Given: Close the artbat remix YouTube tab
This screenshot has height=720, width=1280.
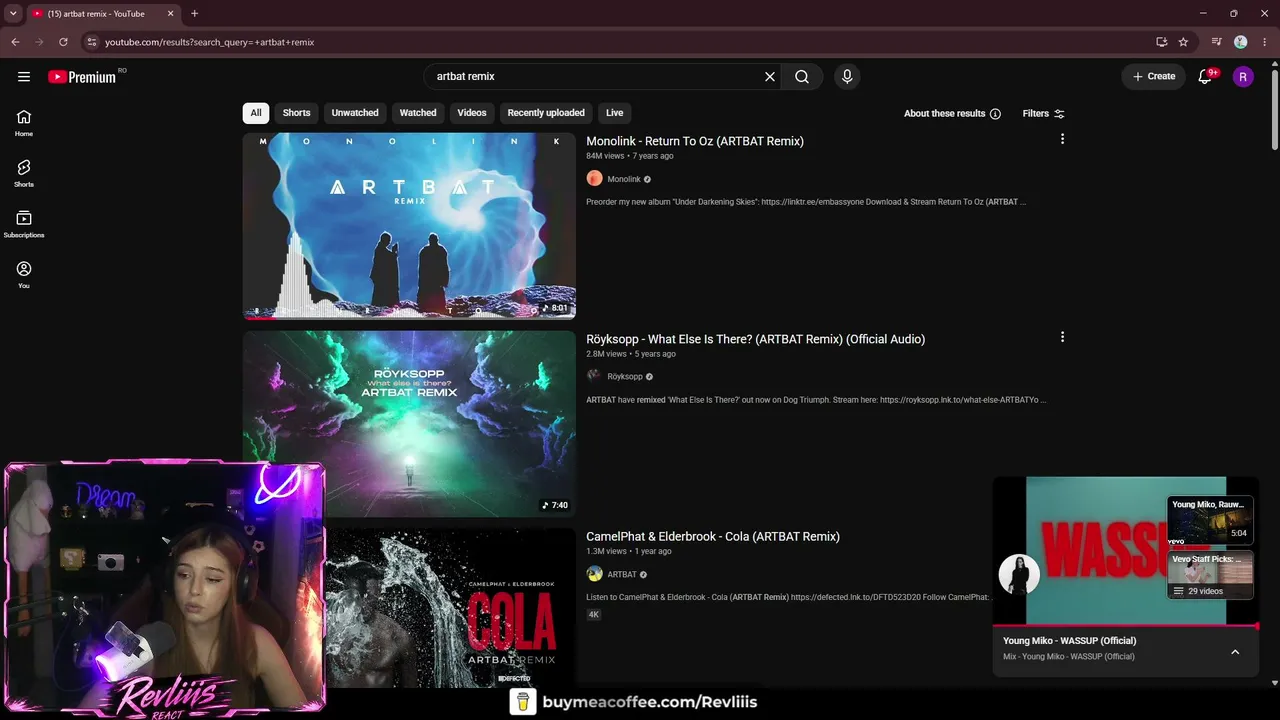Looking at the screenshot, I should coord(171,14).
